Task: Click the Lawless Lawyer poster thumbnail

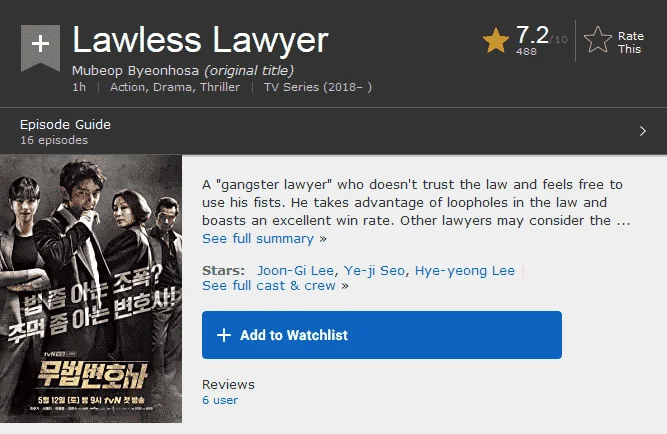Action: coord(91,289)
